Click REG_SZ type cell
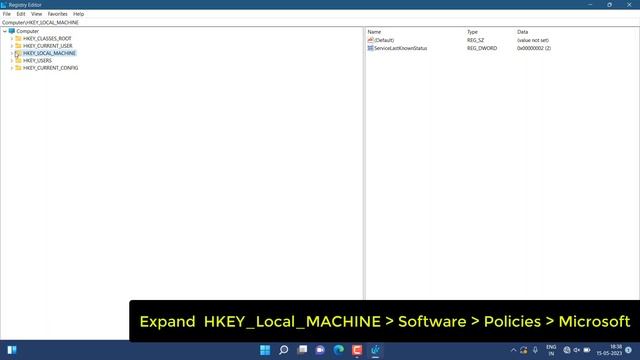This screenshot has width=640, height=360. click(476, 40)
